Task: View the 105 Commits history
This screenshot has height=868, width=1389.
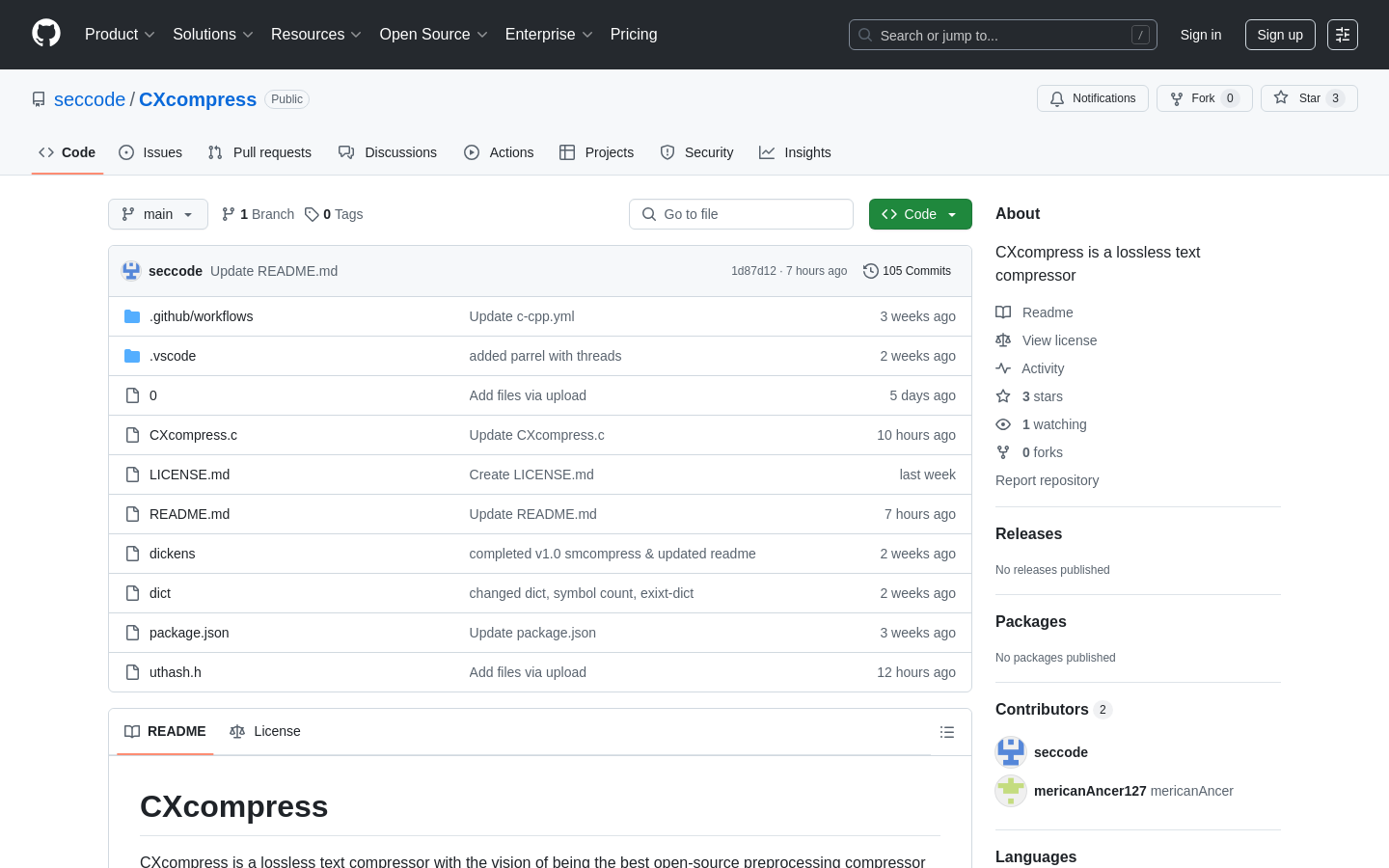Action: pos(907,271)
